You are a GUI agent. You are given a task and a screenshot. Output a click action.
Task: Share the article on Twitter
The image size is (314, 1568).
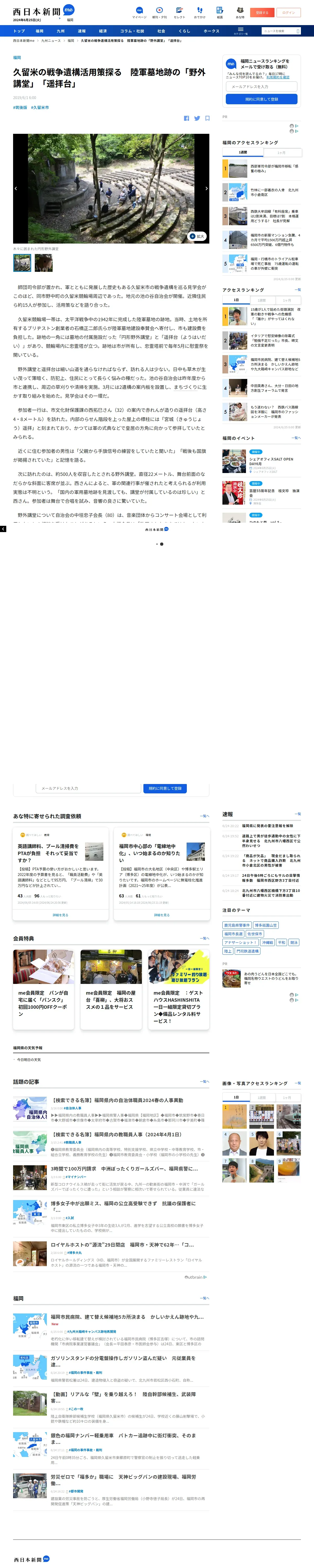pos(197,118)
